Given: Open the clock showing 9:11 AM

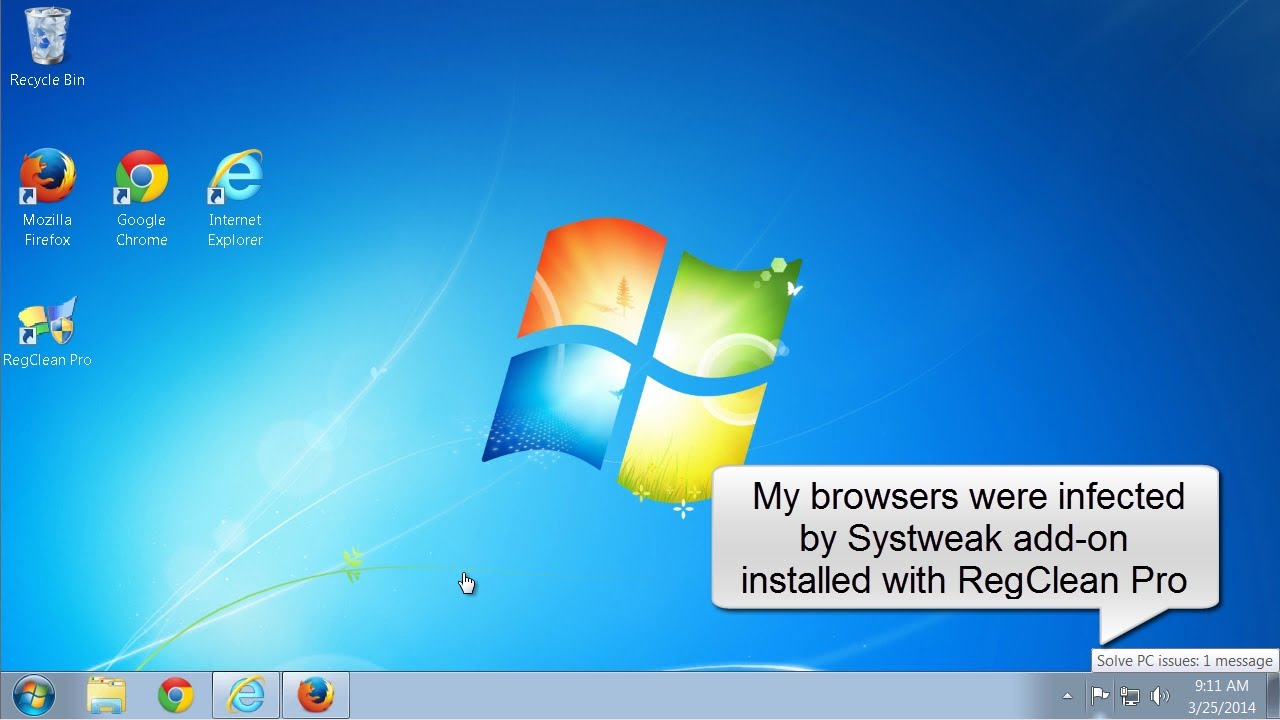Looking at the screenshot, I should [x=1221, y=696].
